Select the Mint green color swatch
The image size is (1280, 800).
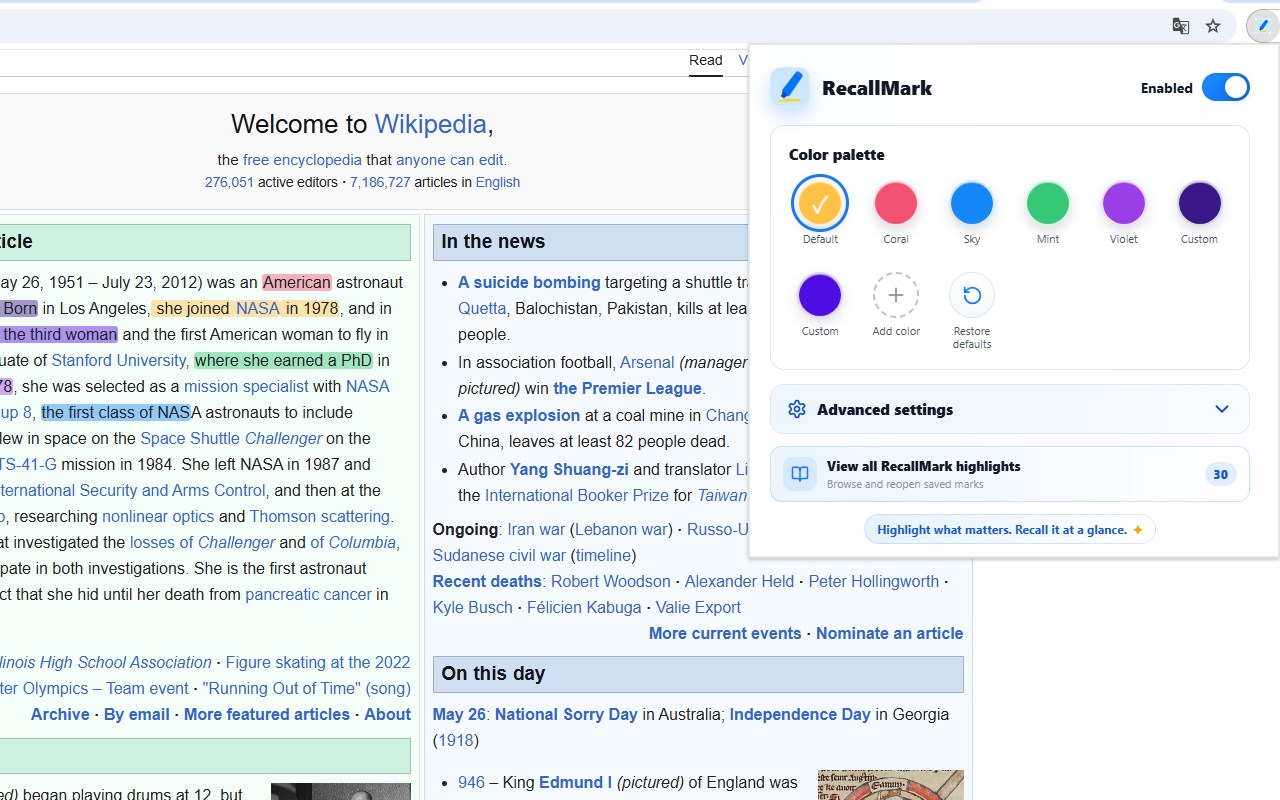pyautogui.click(x=1048, y=203)
